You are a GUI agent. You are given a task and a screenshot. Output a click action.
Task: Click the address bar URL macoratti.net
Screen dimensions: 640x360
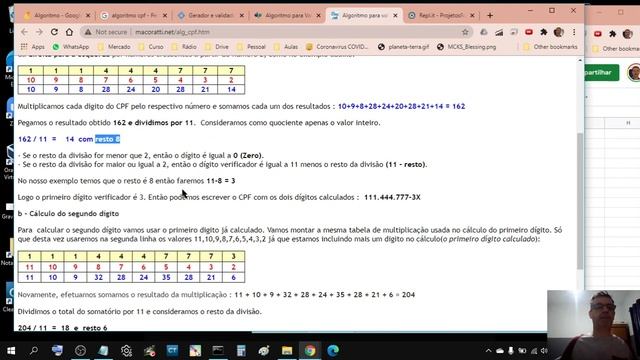pyautogui.click(x=172, y=32)
